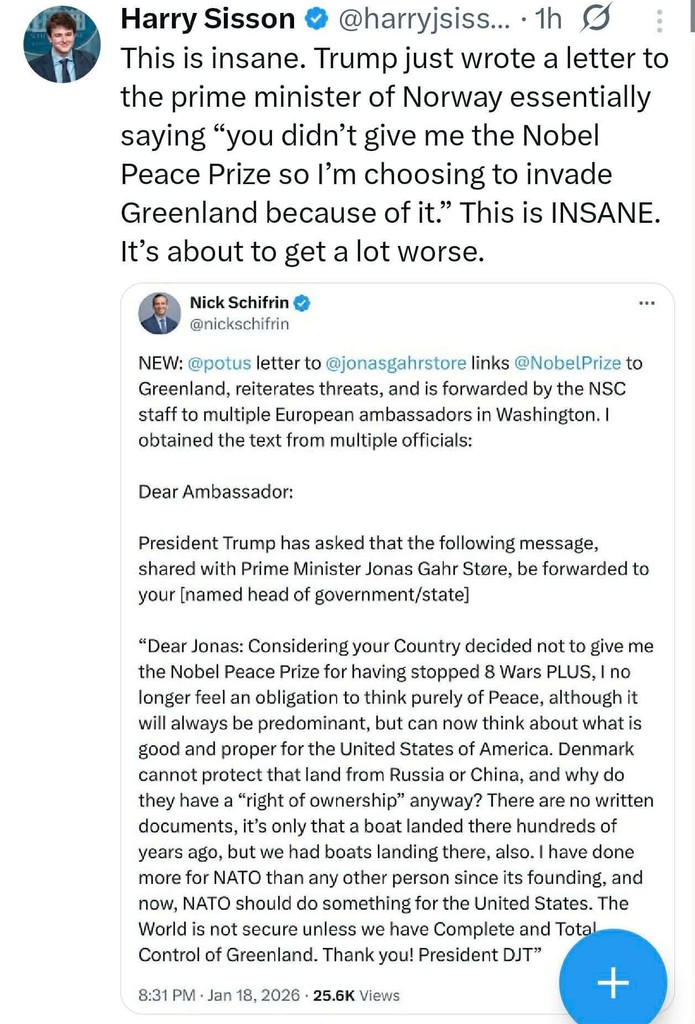The height and width of the screenshot is (1024, 695).
Task: Click the Nick Schifrin name in the quoted post
Action: click(236, 302)
